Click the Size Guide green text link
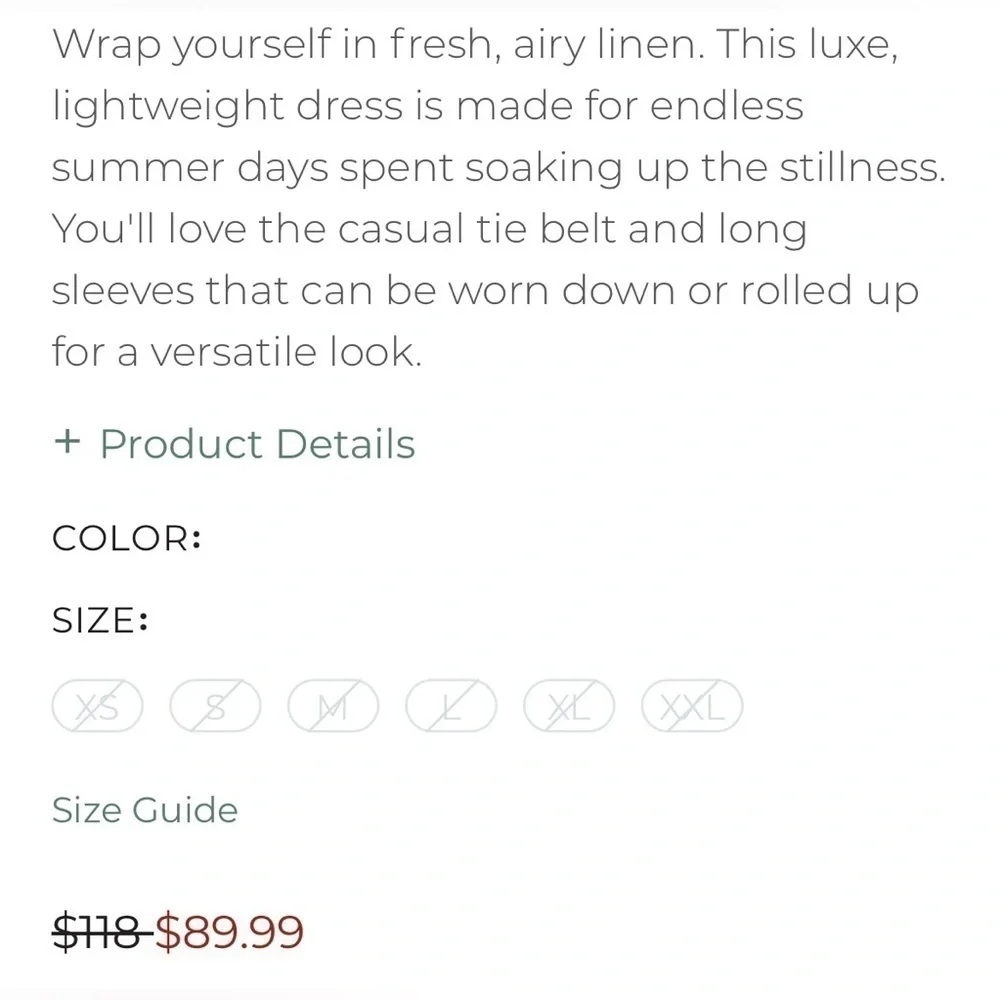1000x1000 pixels. click(144, 810)
